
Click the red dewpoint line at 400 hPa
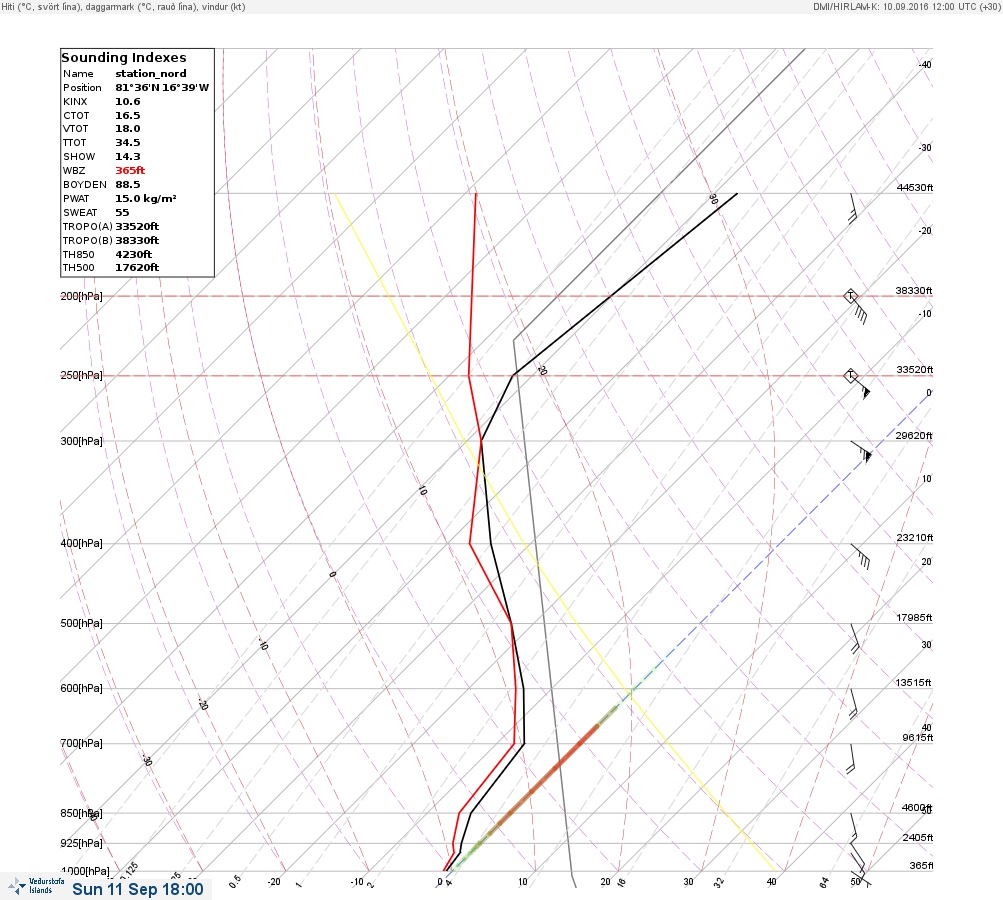[470, 544]
